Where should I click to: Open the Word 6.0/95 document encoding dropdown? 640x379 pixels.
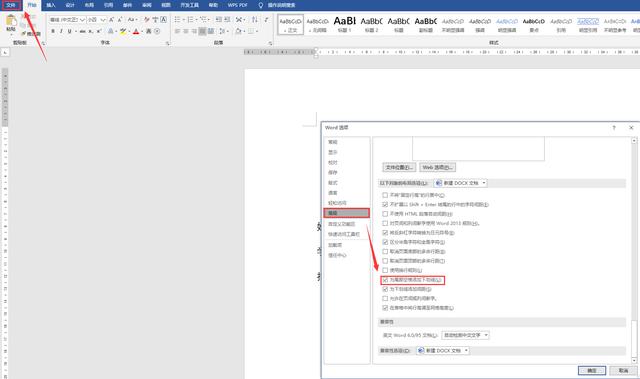coord(465,335)
